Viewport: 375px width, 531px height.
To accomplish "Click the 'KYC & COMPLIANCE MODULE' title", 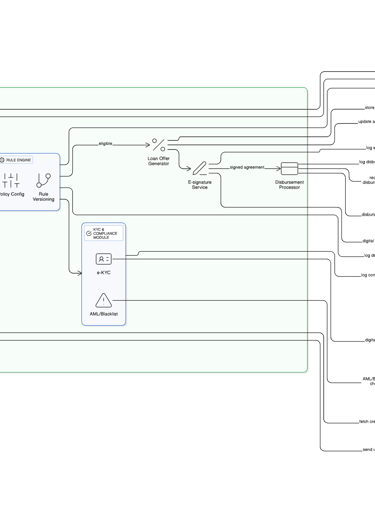I will [x=105, y=233].
